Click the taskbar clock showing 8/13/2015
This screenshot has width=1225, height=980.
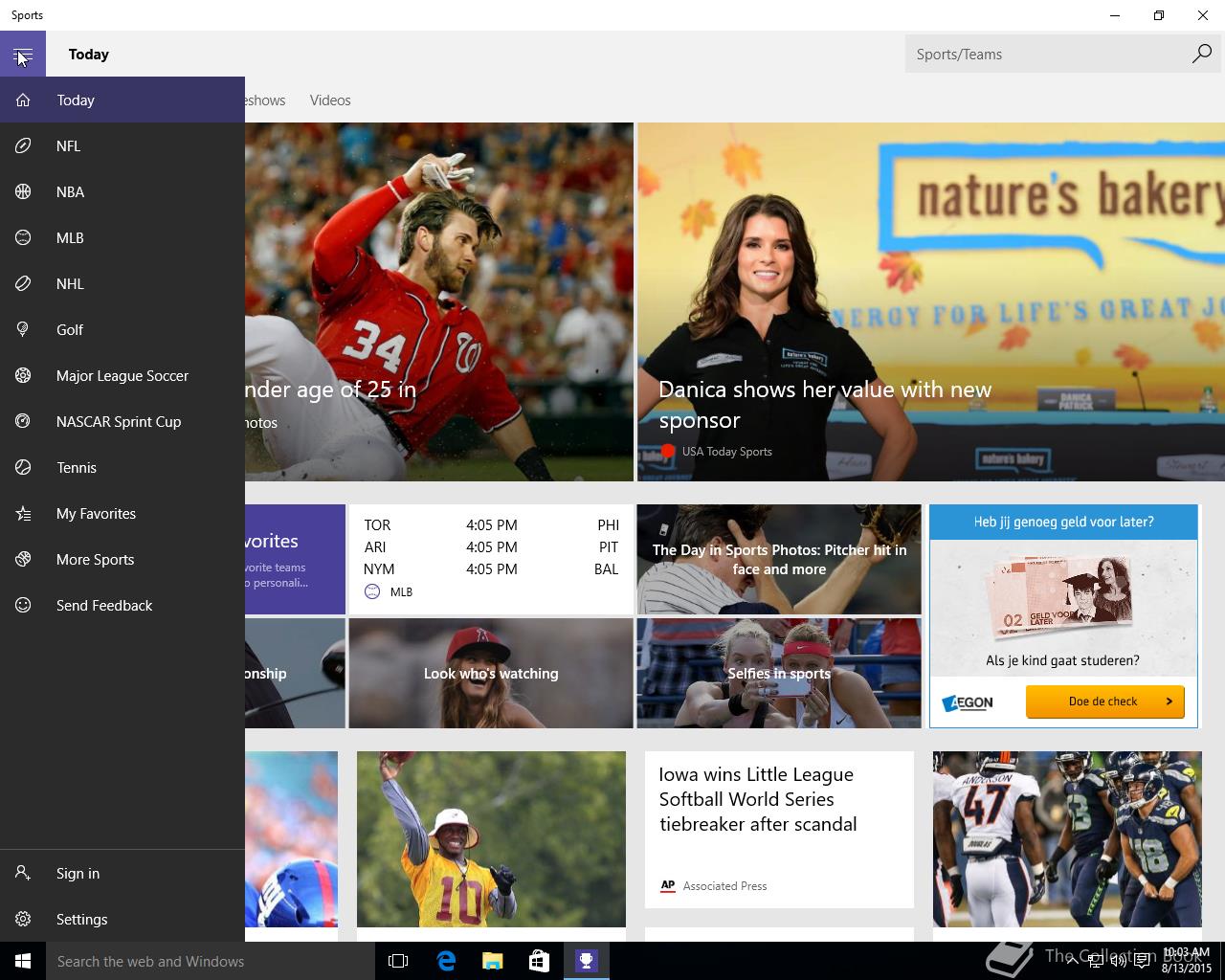click(x=1187, y=961)
